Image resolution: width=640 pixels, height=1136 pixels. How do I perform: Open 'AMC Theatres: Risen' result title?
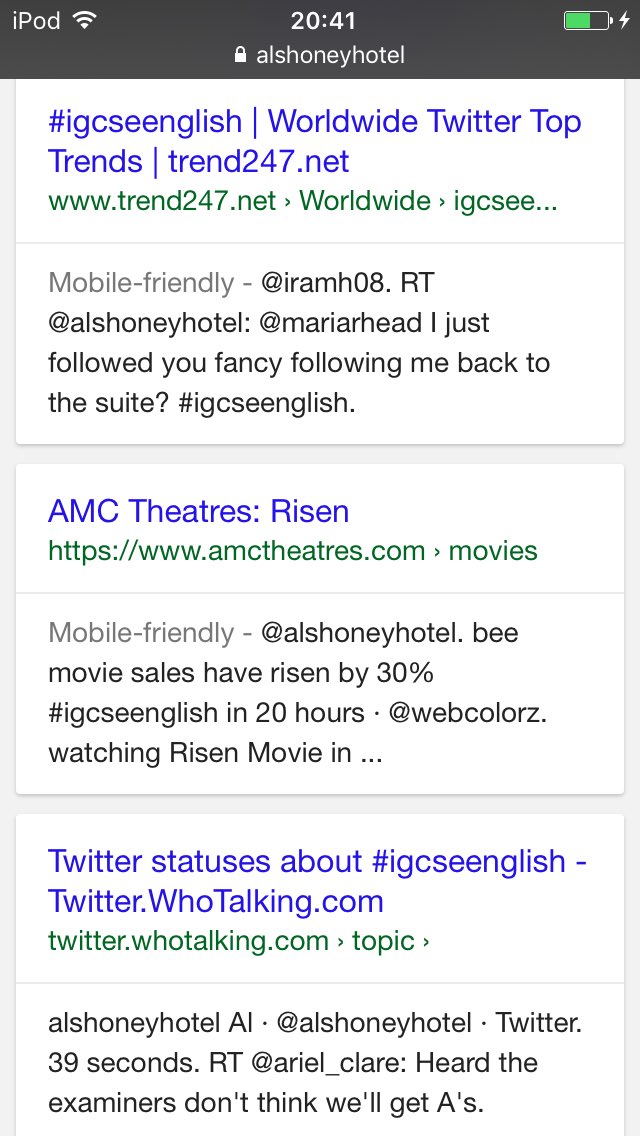(199, 511)
